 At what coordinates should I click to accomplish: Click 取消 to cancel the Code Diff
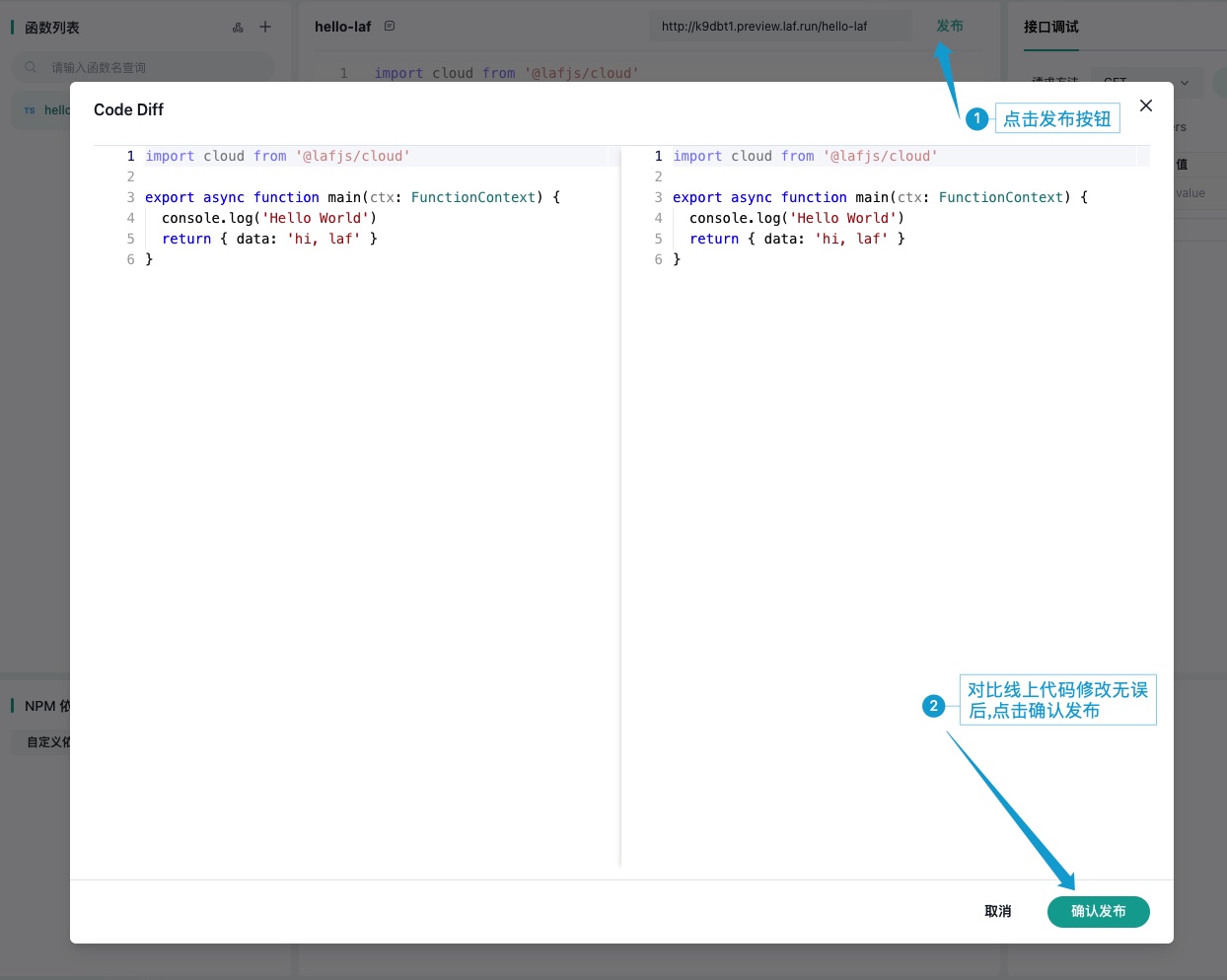pos(997,911)
